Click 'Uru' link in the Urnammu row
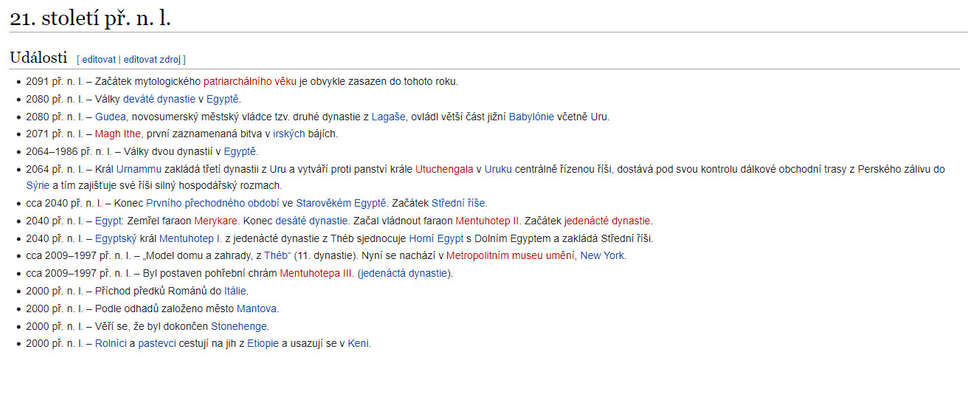968x400 pixels. (x=278, y=169)
